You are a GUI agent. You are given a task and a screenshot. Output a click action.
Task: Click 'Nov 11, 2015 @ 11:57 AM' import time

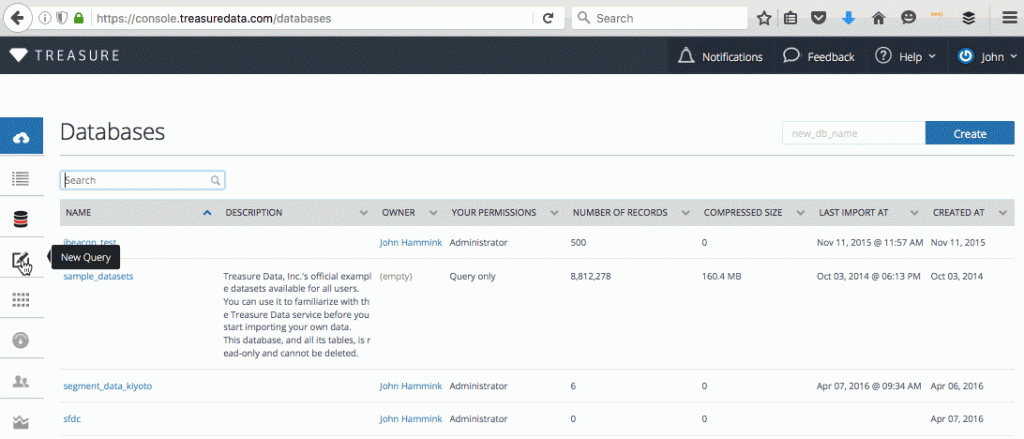click(870, 242)
